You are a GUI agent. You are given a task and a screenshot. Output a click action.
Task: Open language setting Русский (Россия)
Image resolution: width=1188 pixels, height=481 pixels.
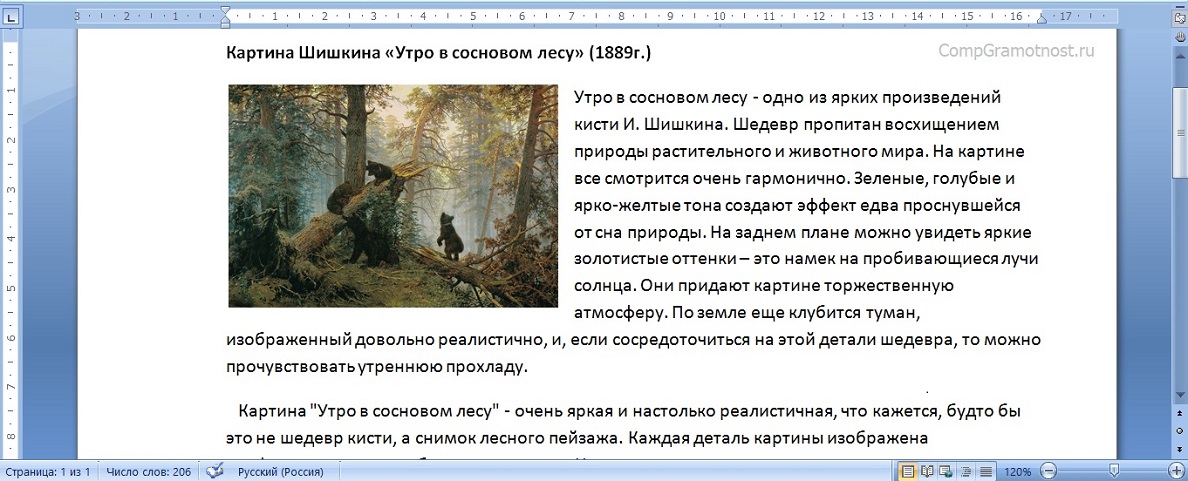click(x=281, y=472)
